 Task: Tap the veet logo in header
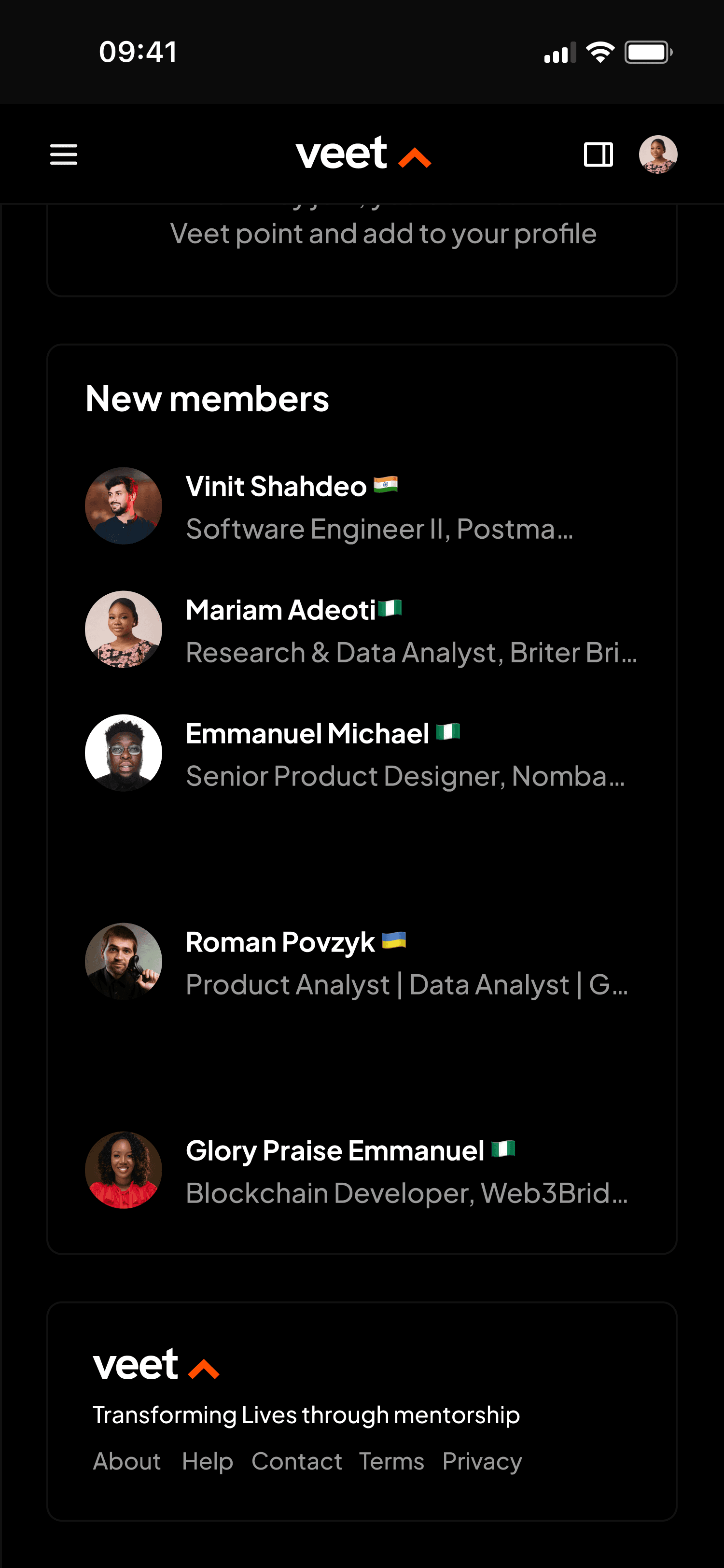[362, 154]
